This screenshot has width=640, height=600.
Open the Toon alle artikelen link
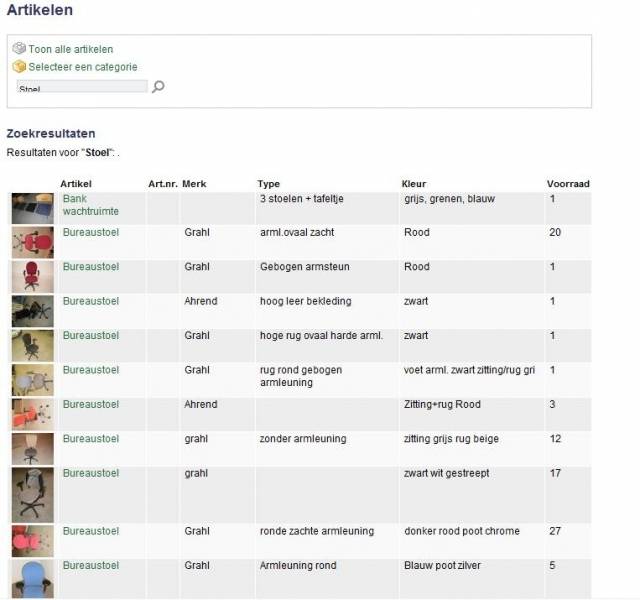[71, 49]
